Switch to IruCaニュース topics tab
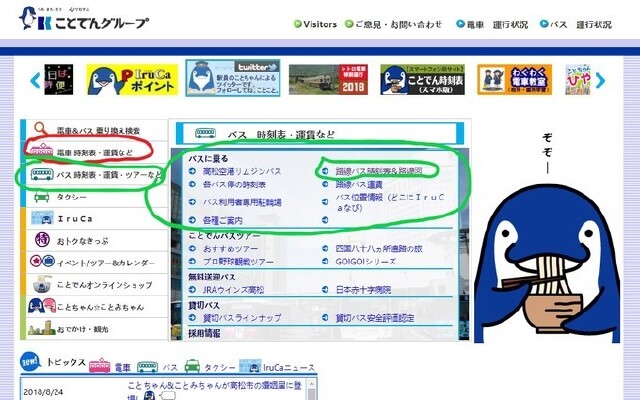Screen dimensions: 640x400 pyautogui.click(x=277, y=367)
